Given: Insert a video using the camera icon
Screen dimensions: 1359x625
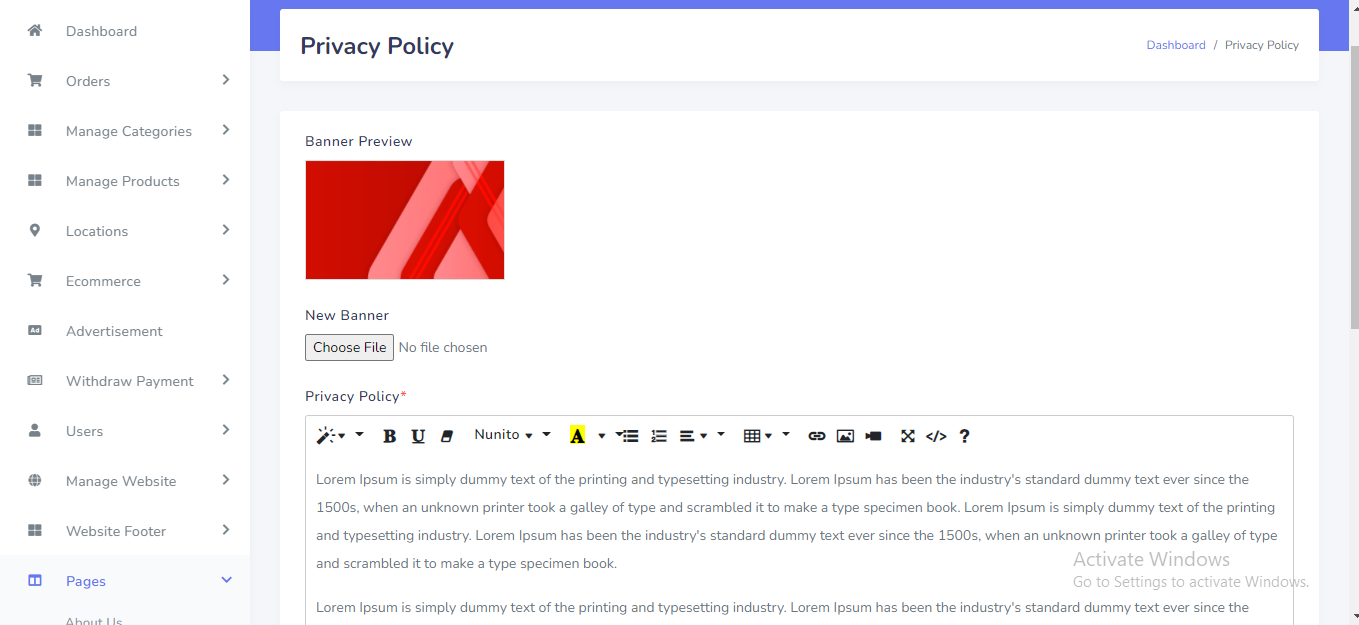Looking at the screenshot, I should (873, 436).
